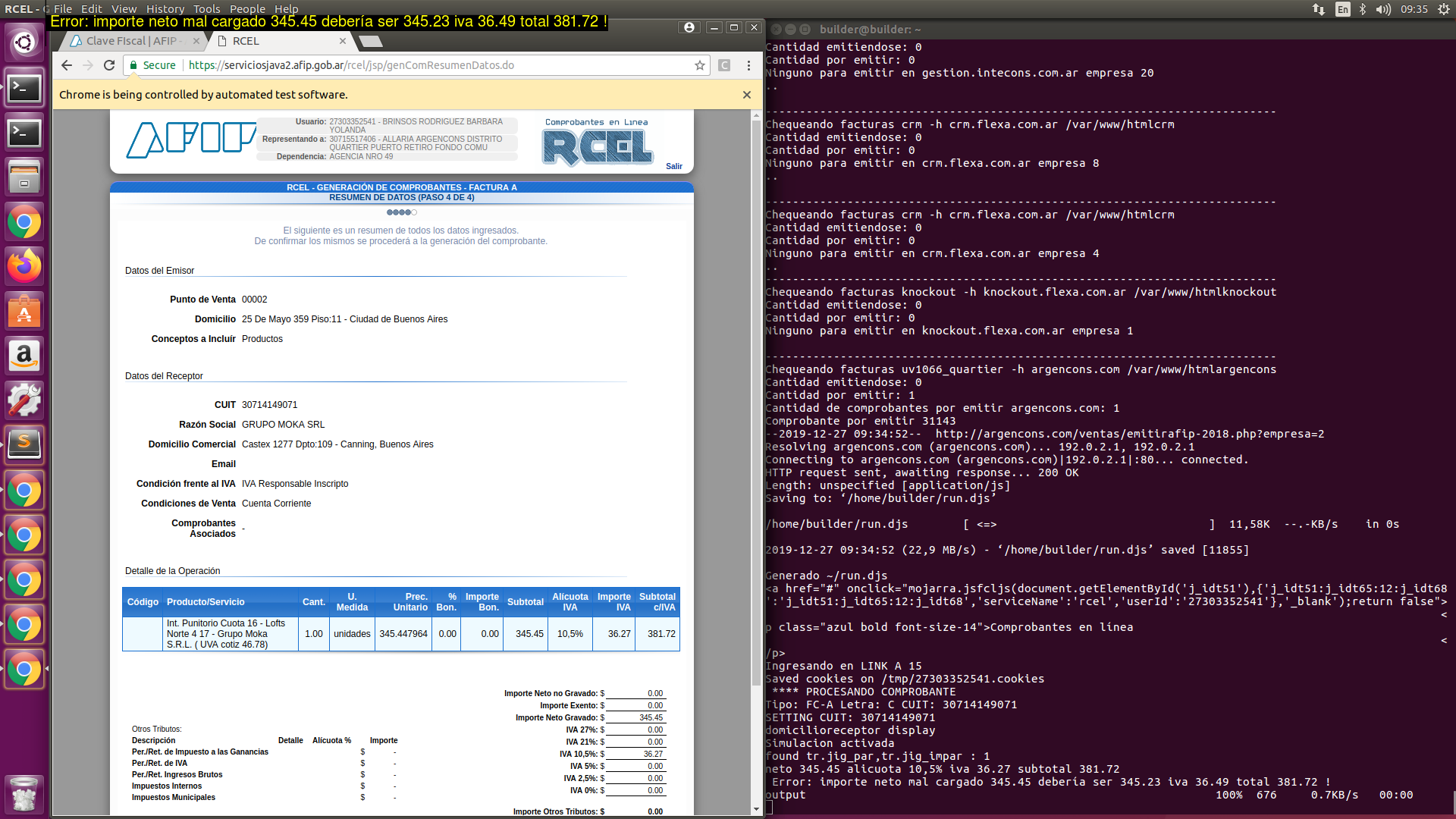Screen dimensions: 1456x819
Task: Open the Edit menu
Action: 92,9
